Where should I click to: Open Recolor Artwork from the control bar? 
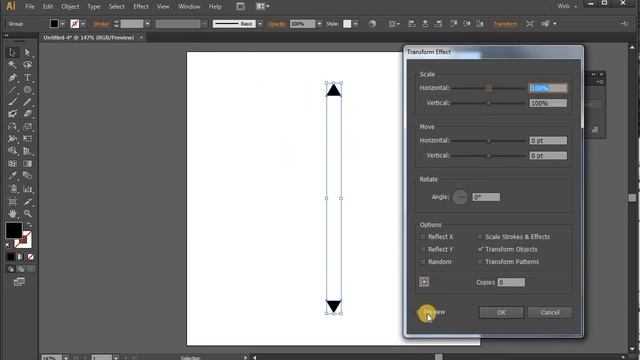[x=372, y=24]
